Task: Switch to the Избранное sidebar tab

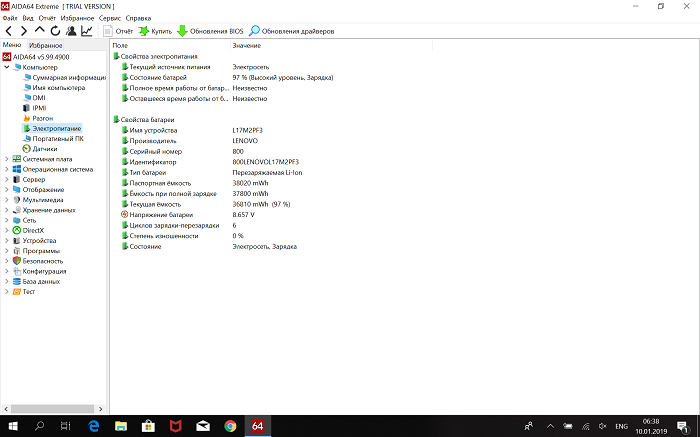Action: pos(45,46)
